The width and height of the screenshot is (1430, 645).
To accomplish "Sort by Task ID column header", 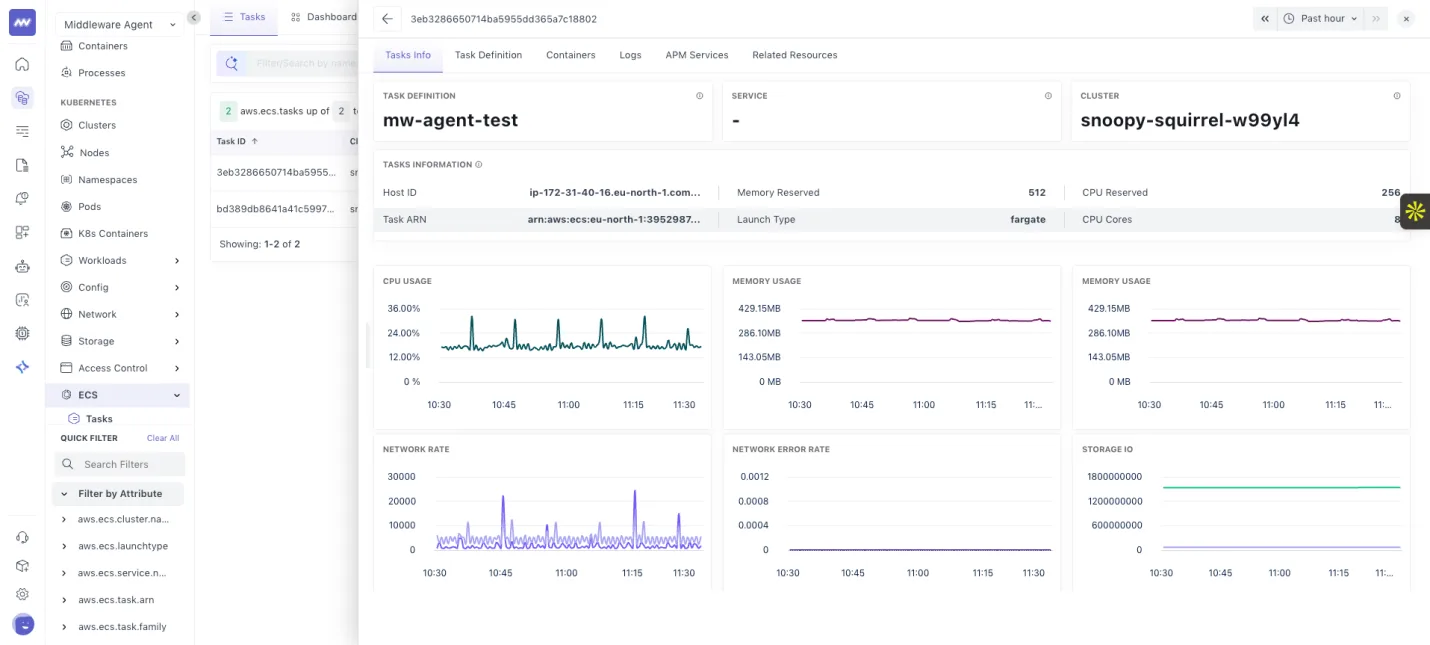I will pos(239,142).
